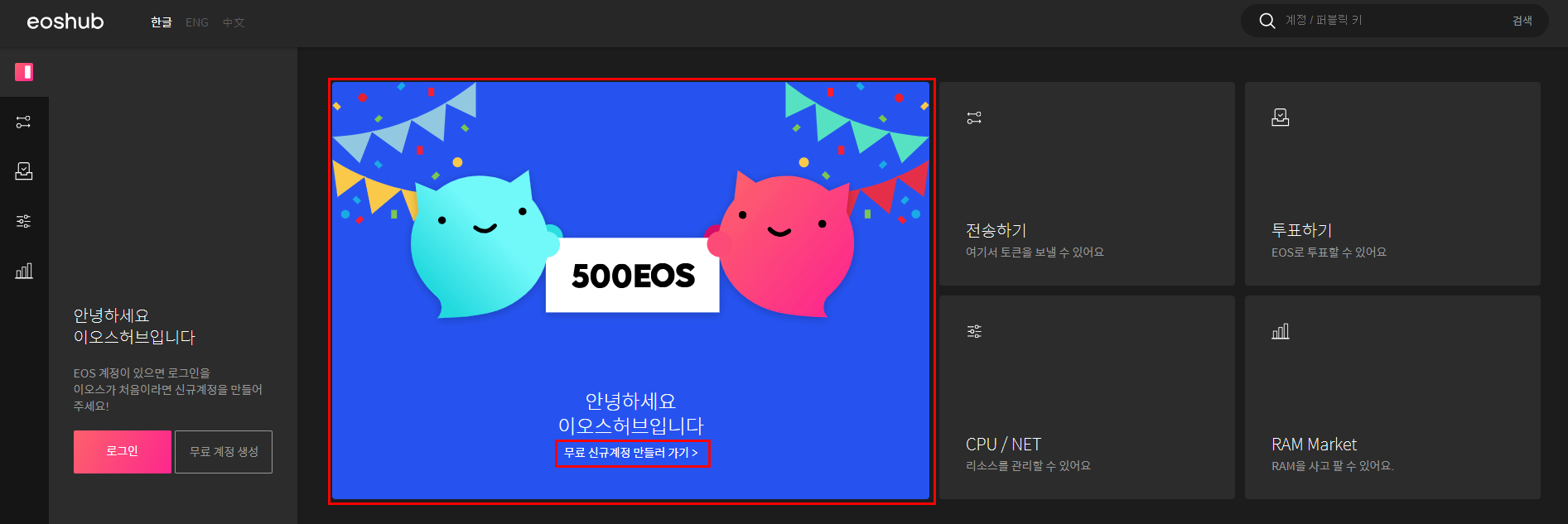The width and height of the screenshot is (1568, 524).
Task: Click the 500EOS sign on the banner
Action: [x=633, y=276]
